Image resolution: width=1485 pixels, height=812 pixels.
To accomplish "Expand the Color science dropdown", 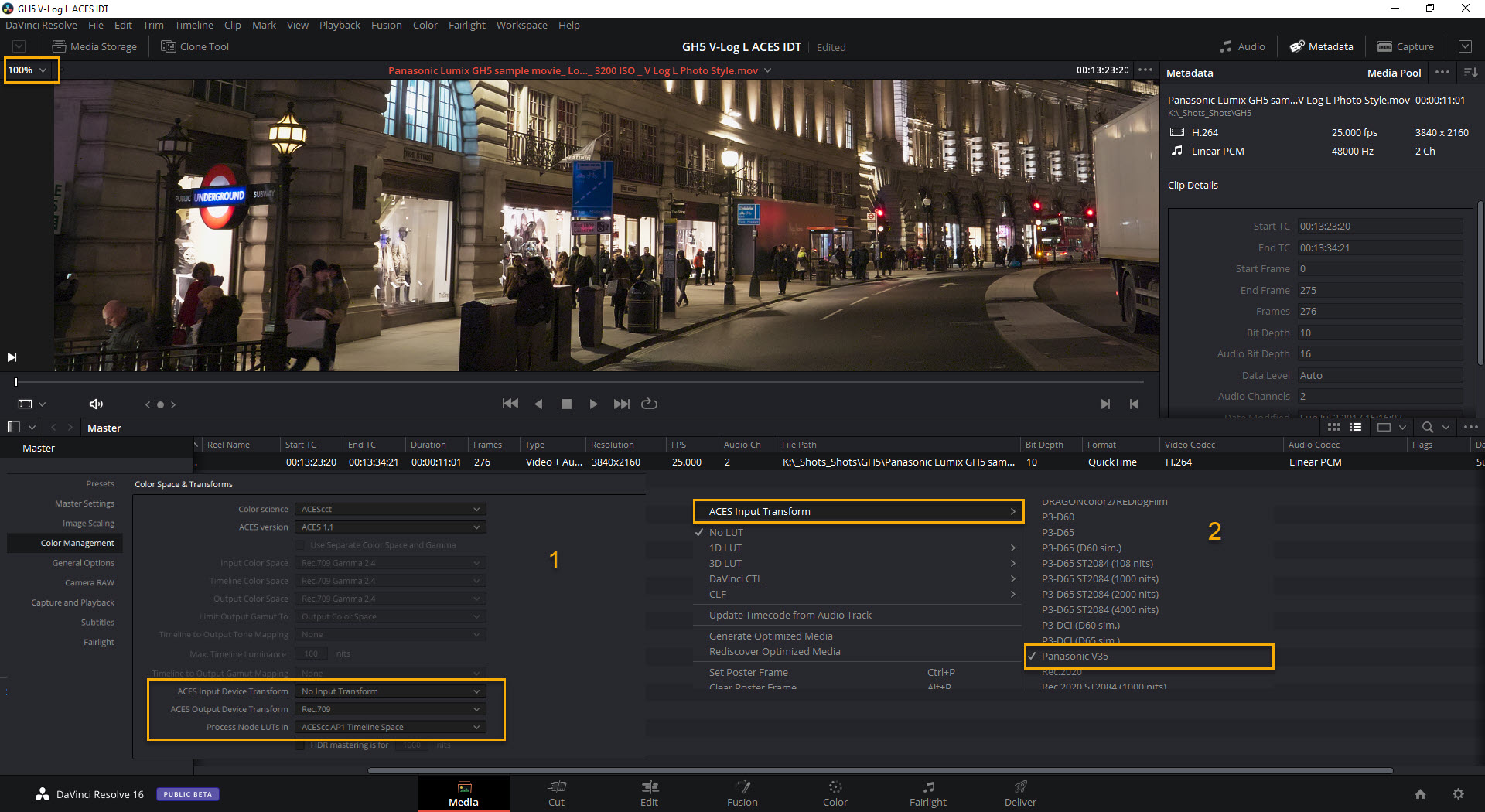I will tap(391, 509).
